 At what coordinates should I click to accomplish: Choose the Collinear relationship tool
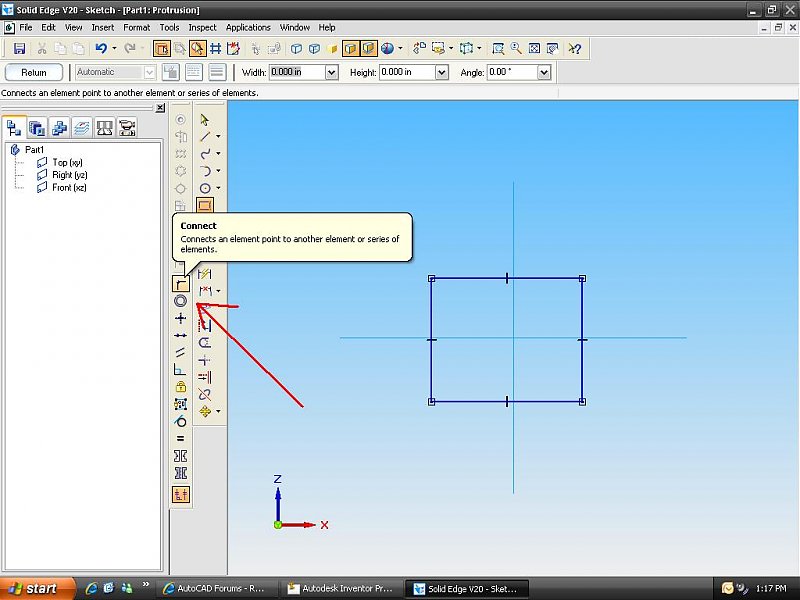click(x=181, y=335)
